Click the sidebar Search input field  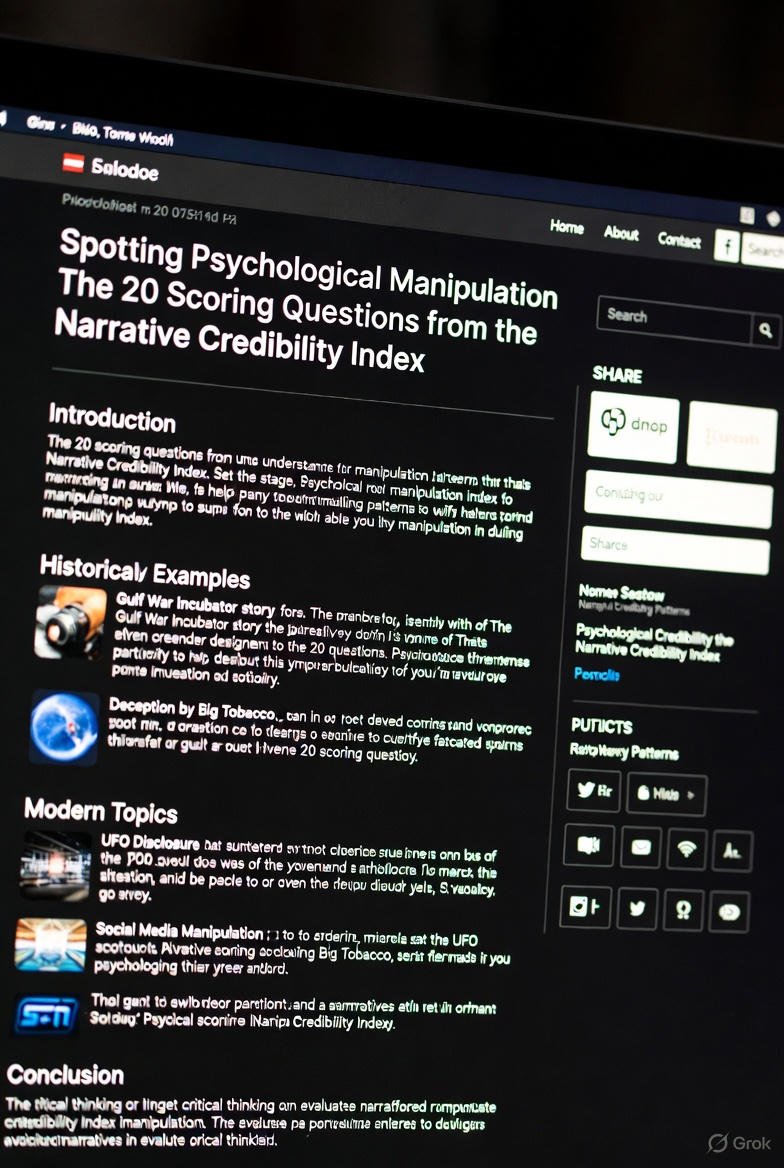tap(674, 318)
